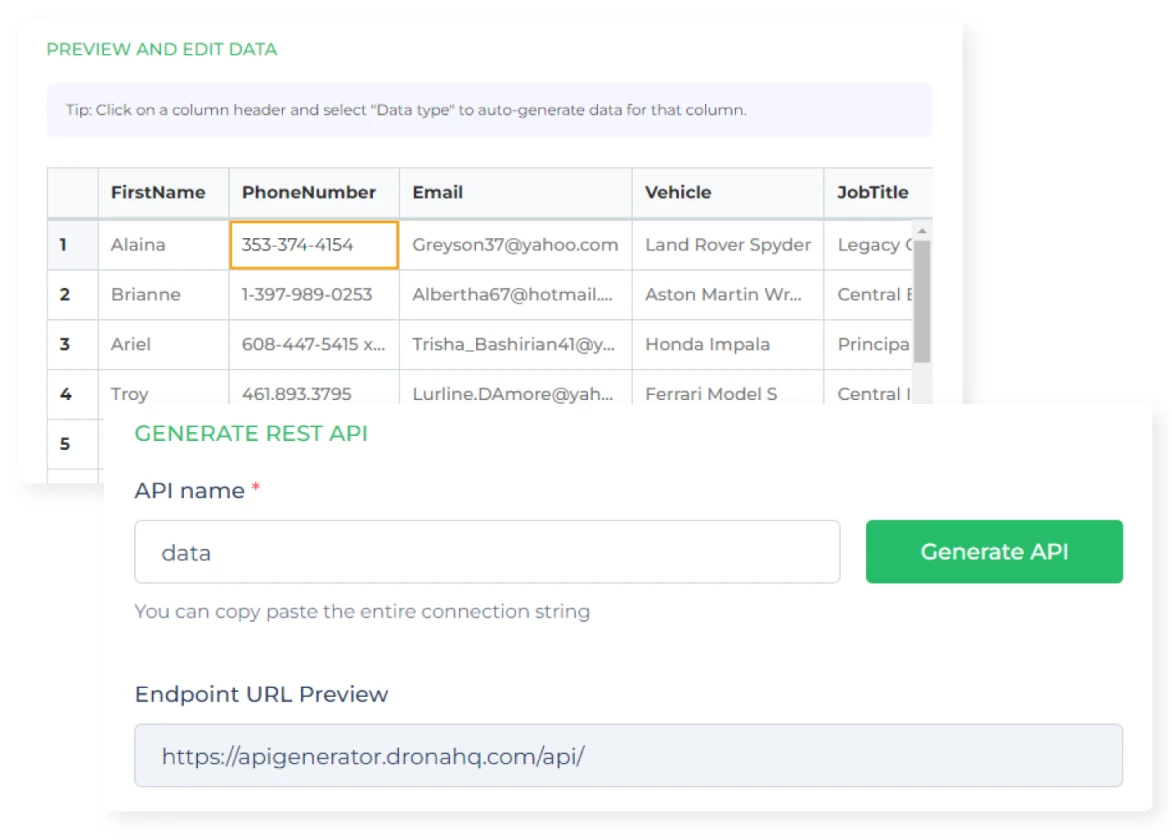Click the 461.893.3795 phone cell

point(314,389)
